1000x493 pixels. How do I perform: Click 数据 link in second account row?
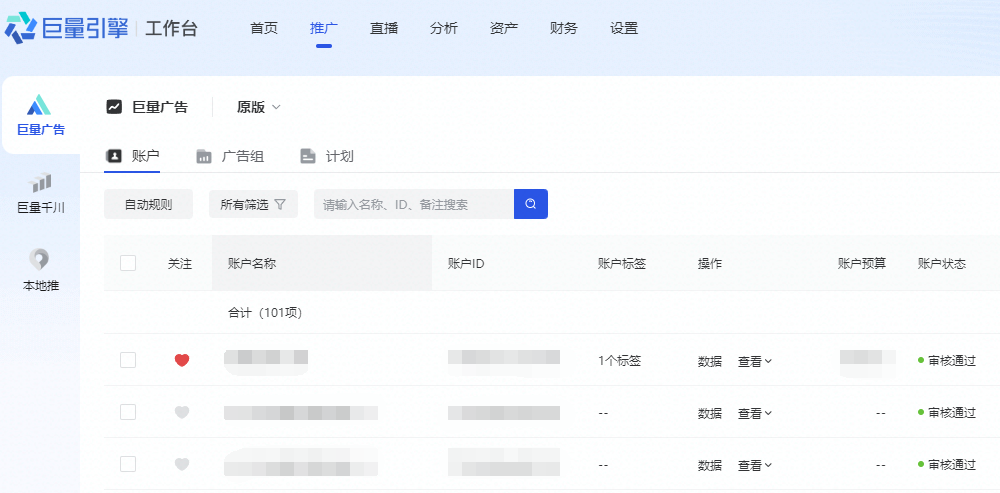[x=710, y=413]
